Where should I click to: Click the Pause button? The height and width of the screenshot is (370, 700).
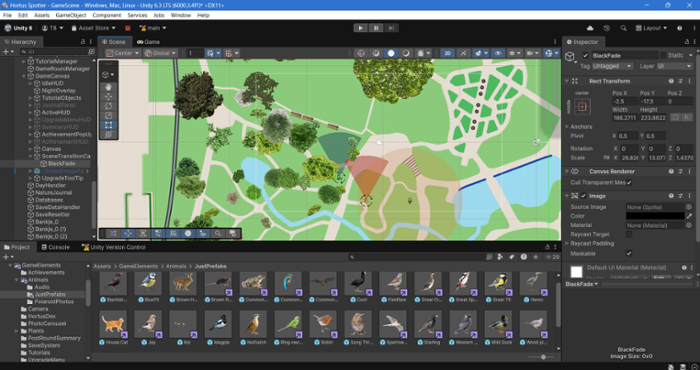click(376, 28)
